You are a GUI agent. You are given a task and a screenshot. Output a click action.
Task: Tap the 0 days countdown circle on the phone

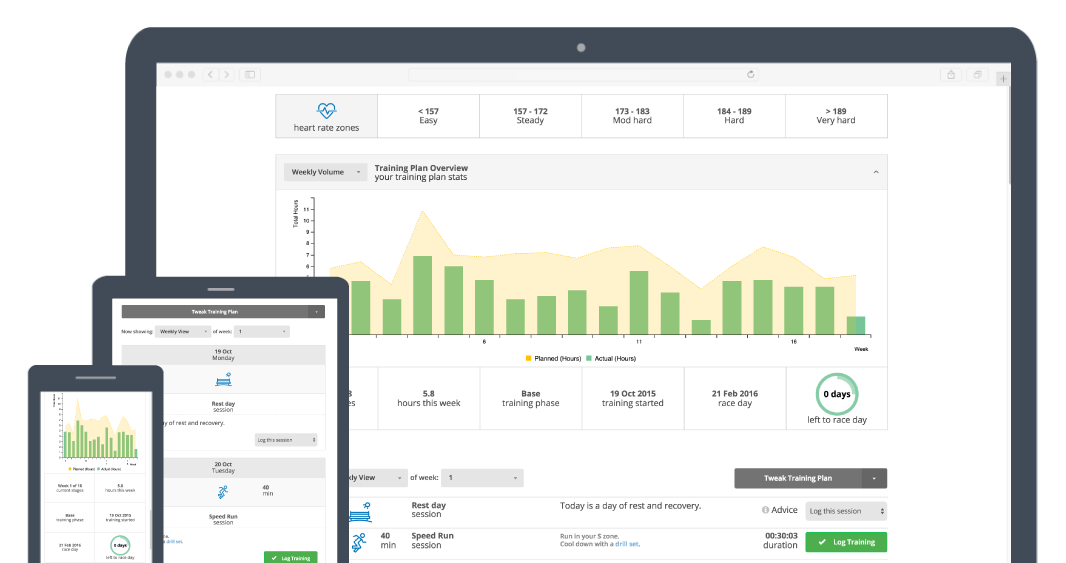pos(120,545)
